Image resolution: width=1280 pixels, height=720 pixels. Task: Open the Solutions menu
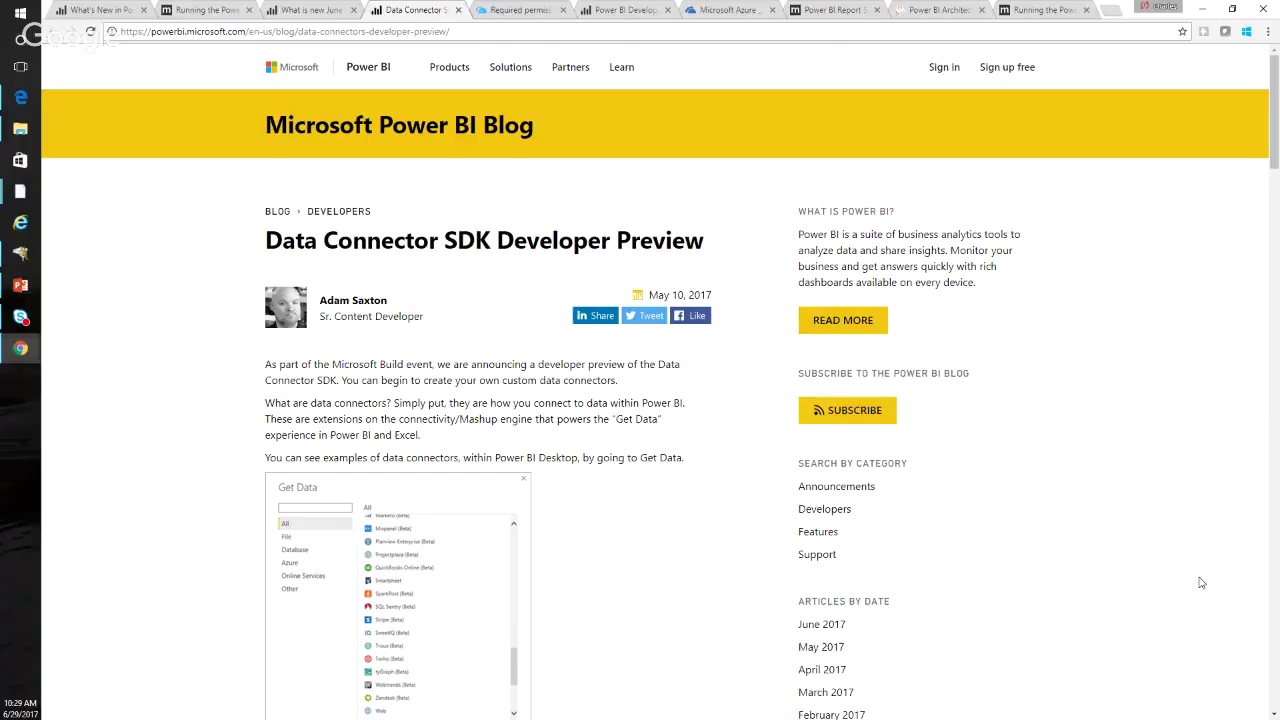510,67
